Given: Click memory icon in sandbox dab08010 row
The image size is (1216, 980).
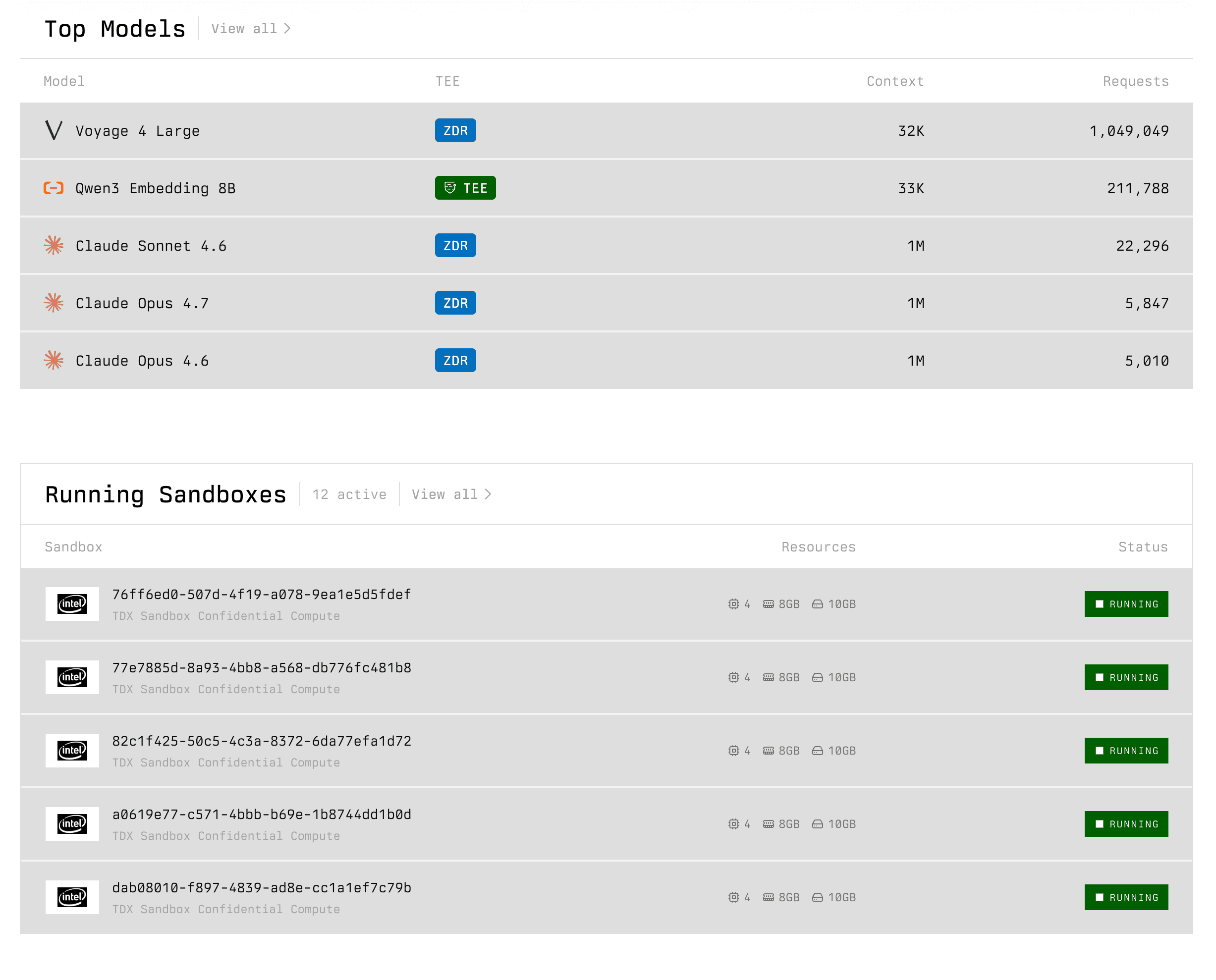Looking at the screenshot, I should [x=769, y=898].
